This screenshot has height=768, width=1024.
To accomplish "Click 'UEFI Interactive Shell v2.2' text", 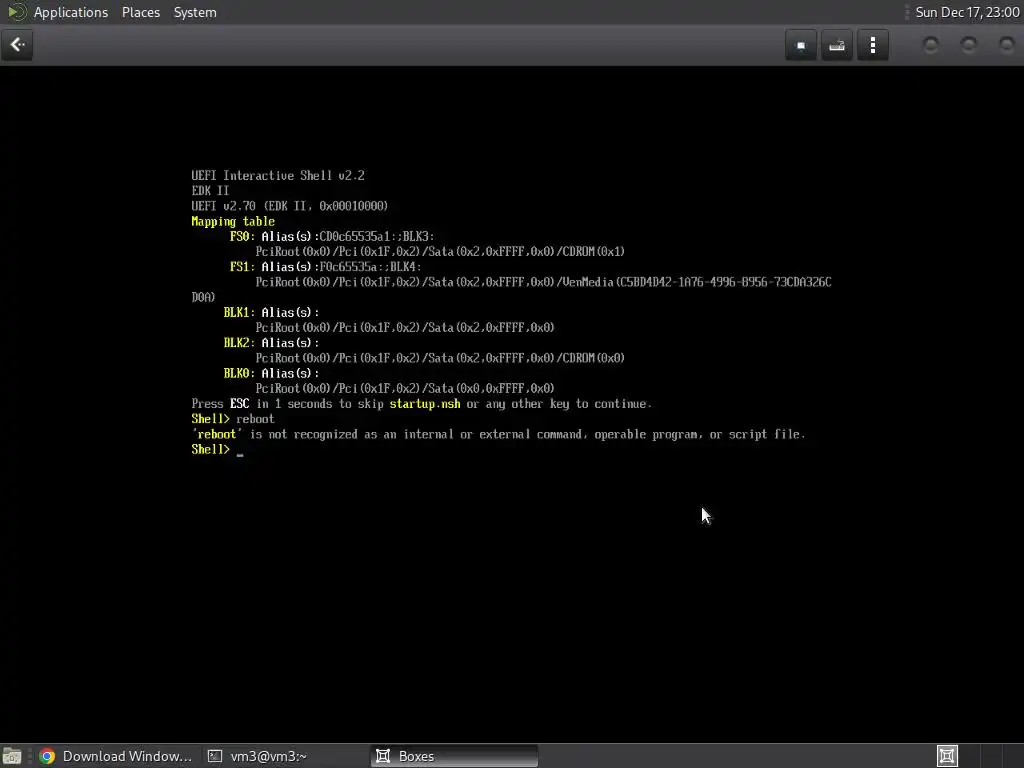I will tap(278, 176).
